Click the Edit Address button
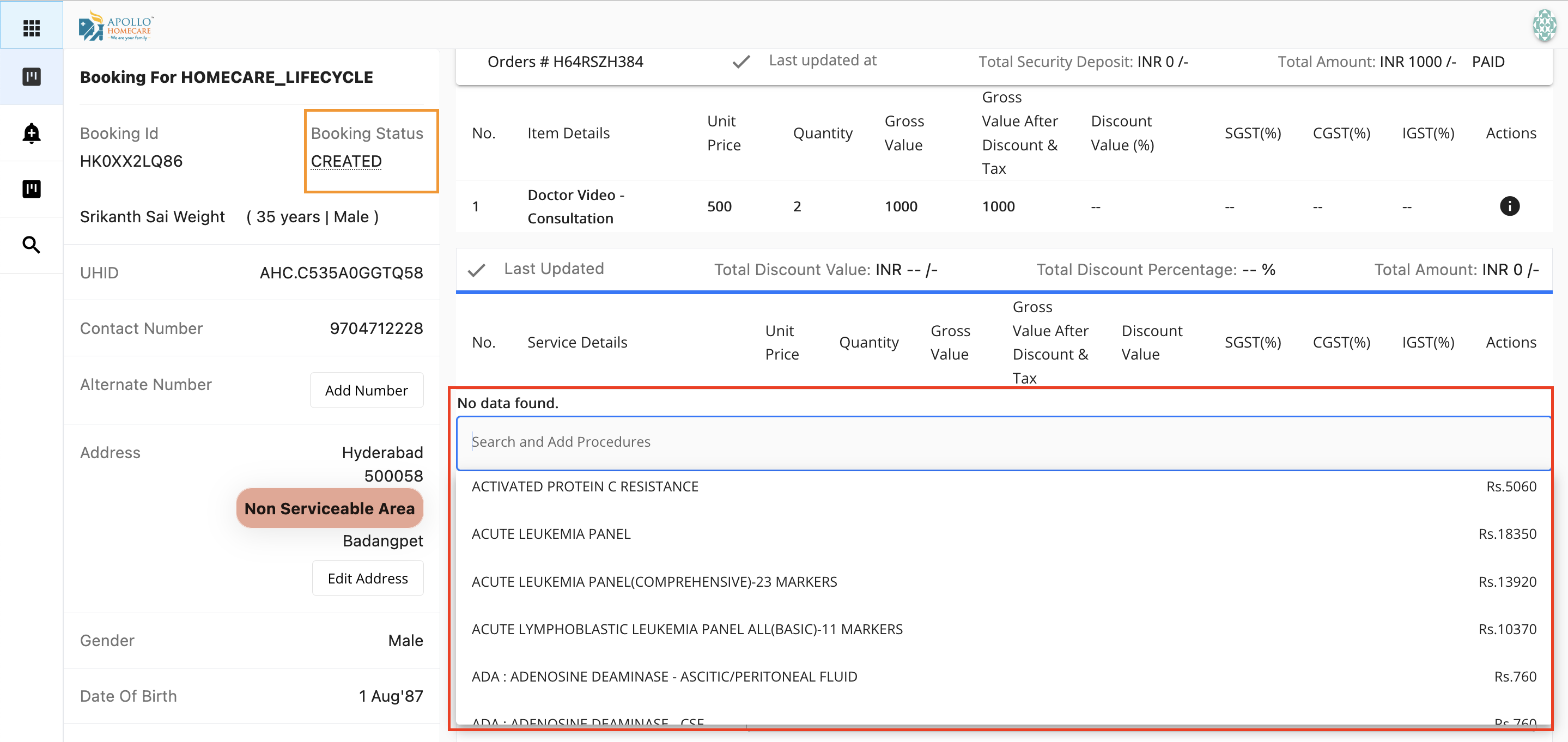1568x742 pixels. [367, 577]
